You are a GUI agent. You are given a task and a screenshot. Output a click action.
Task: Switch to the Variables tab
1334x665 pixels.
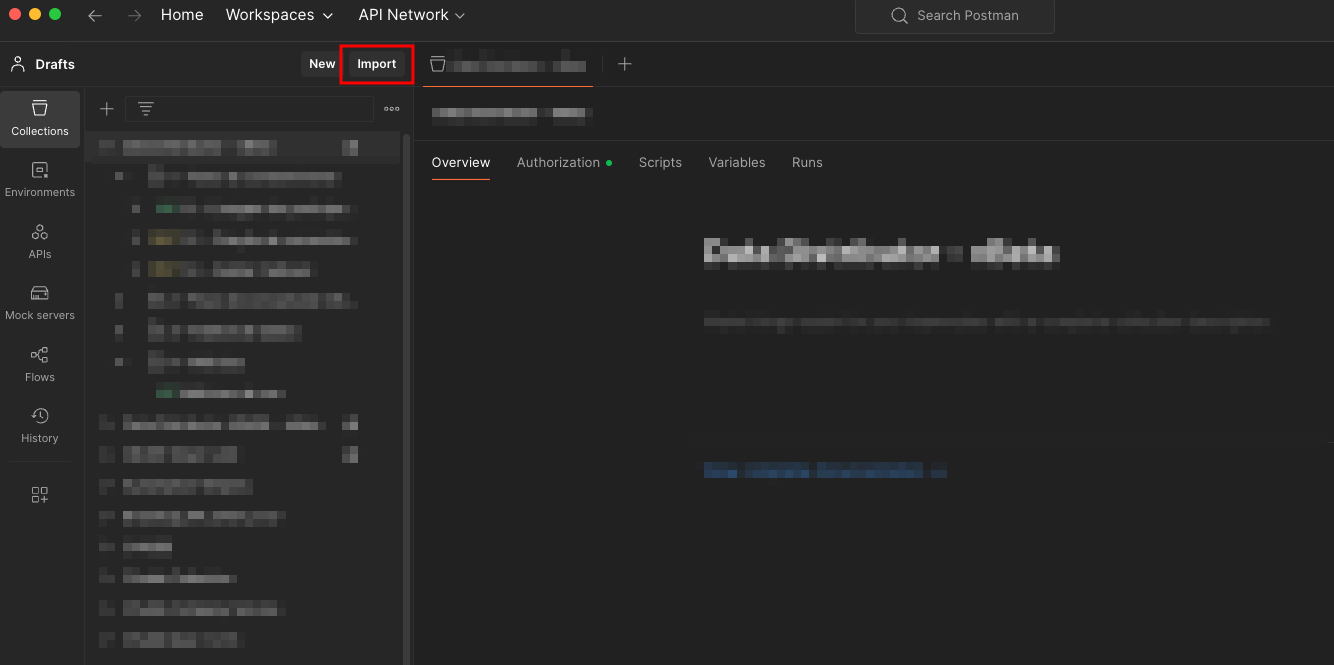(x=737, y=162)
